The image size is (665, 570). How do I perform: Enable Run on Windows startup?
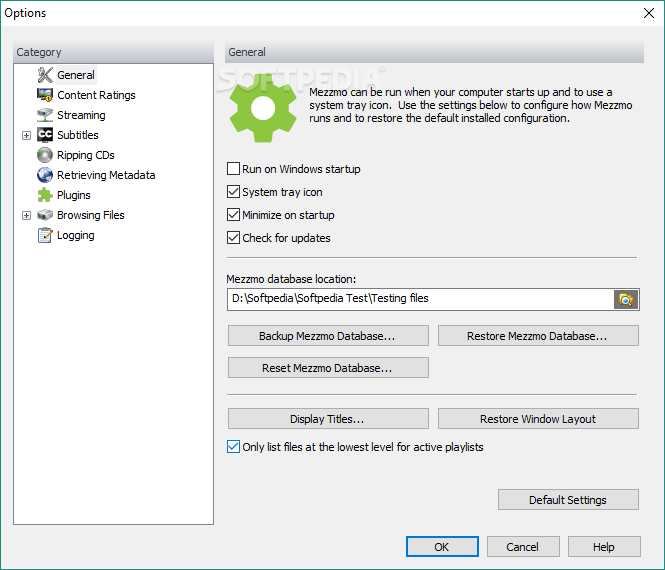point(233,169)
